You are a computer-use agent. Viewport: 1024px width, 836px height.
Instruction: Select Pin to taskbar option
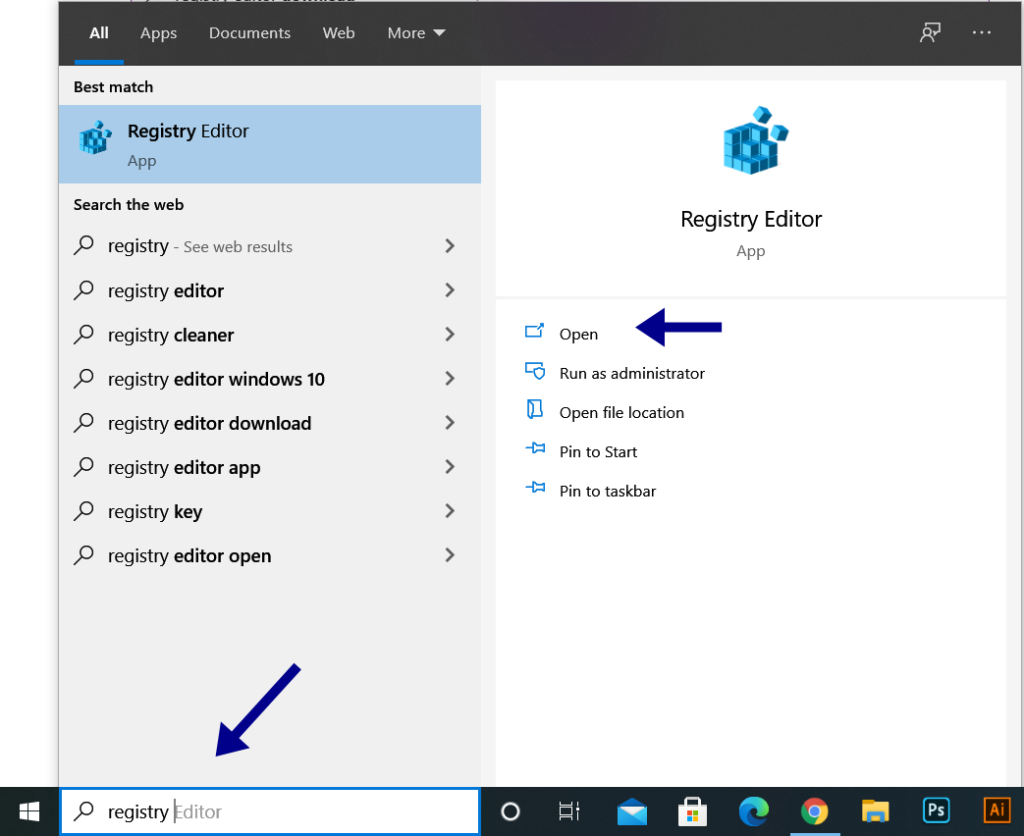607,491
